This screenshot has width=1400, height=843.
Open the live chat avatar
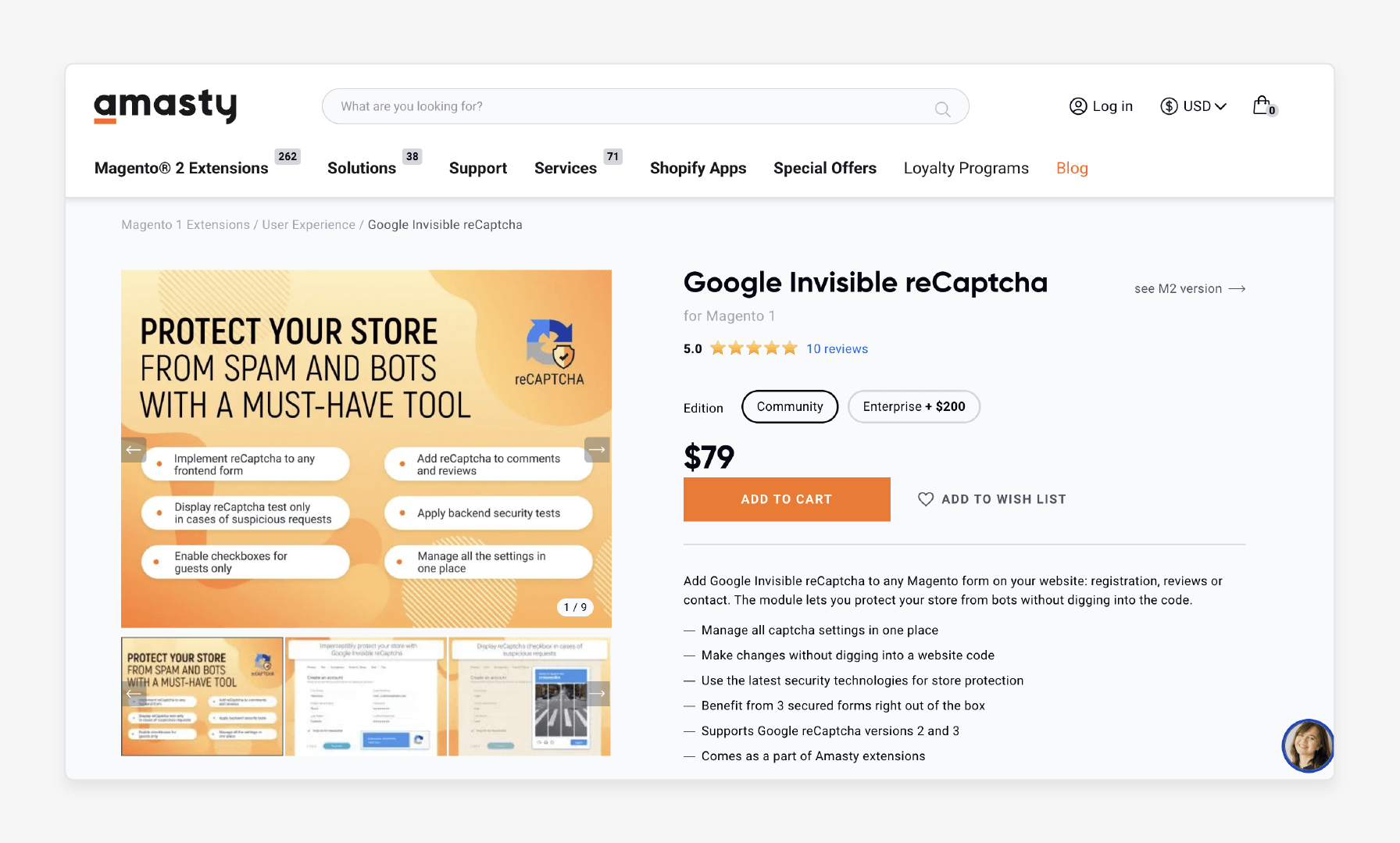tap(1307, 745)
